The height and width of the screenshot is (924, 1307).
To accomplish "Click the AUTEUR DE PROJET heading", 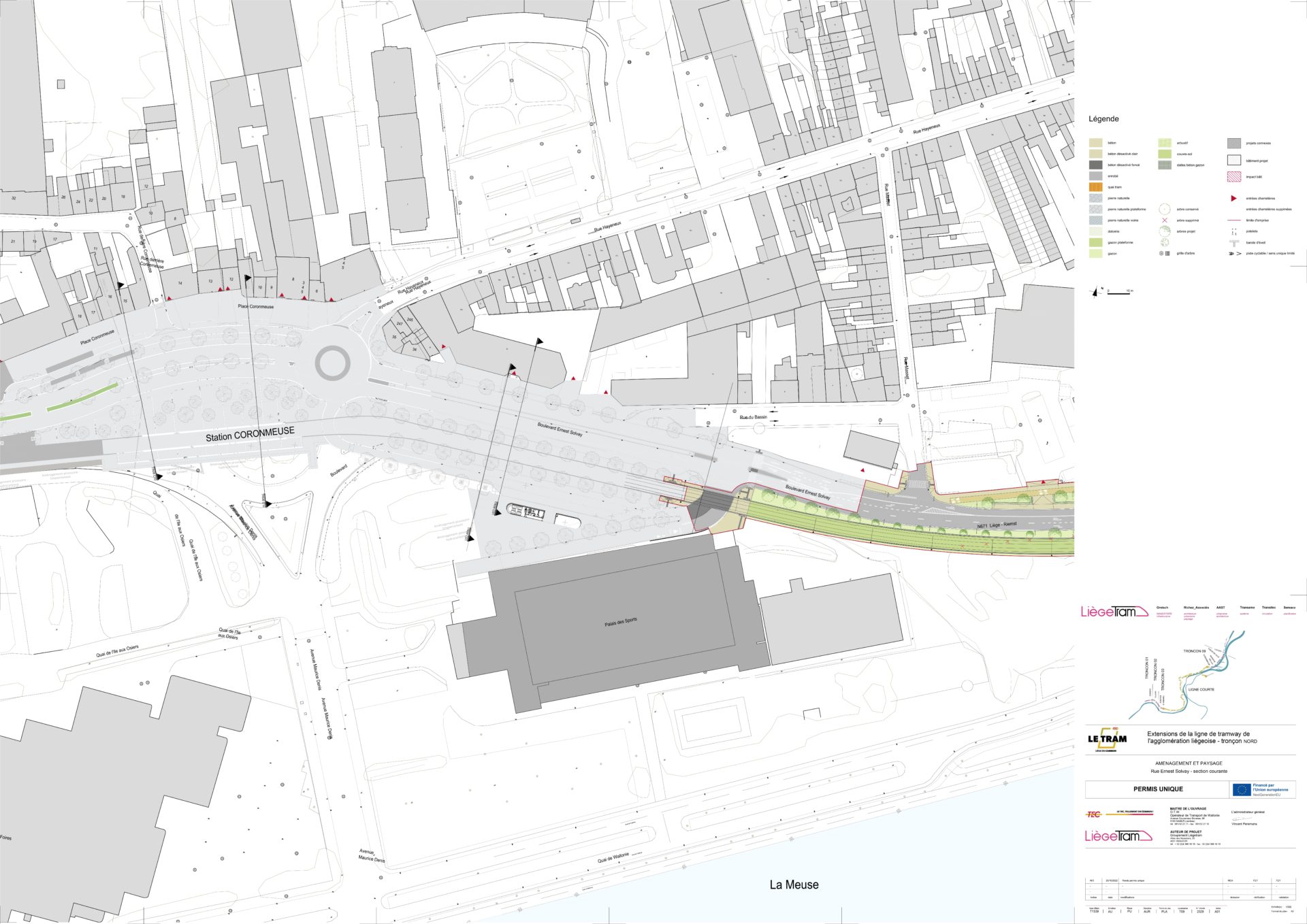I will point(1186,831).
